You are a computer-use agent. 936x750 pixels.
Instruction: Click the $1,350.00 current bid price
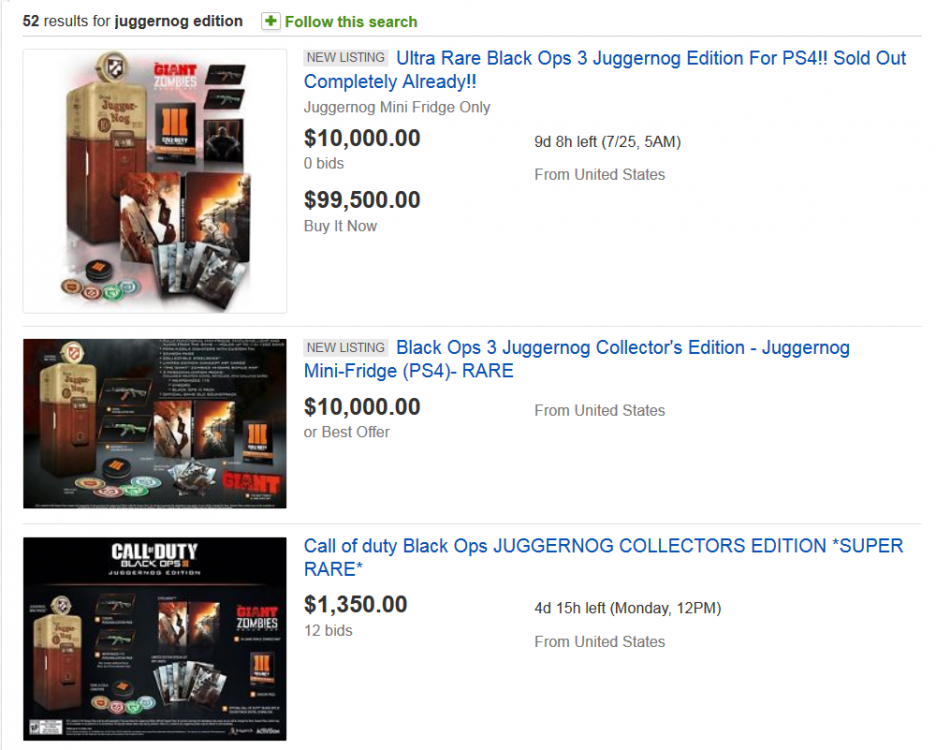(355, 604)
